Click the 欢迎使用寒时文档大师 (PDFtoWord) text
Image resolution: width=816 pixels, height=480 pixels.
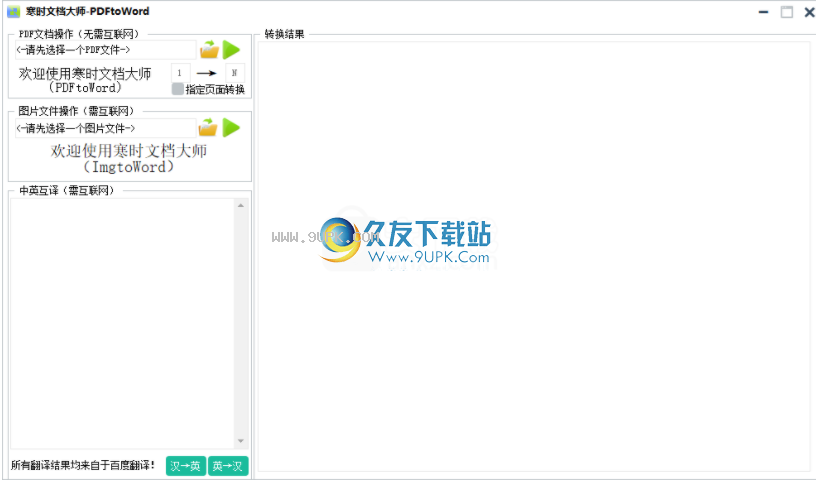pyautogui.click(x=85, y=80)
